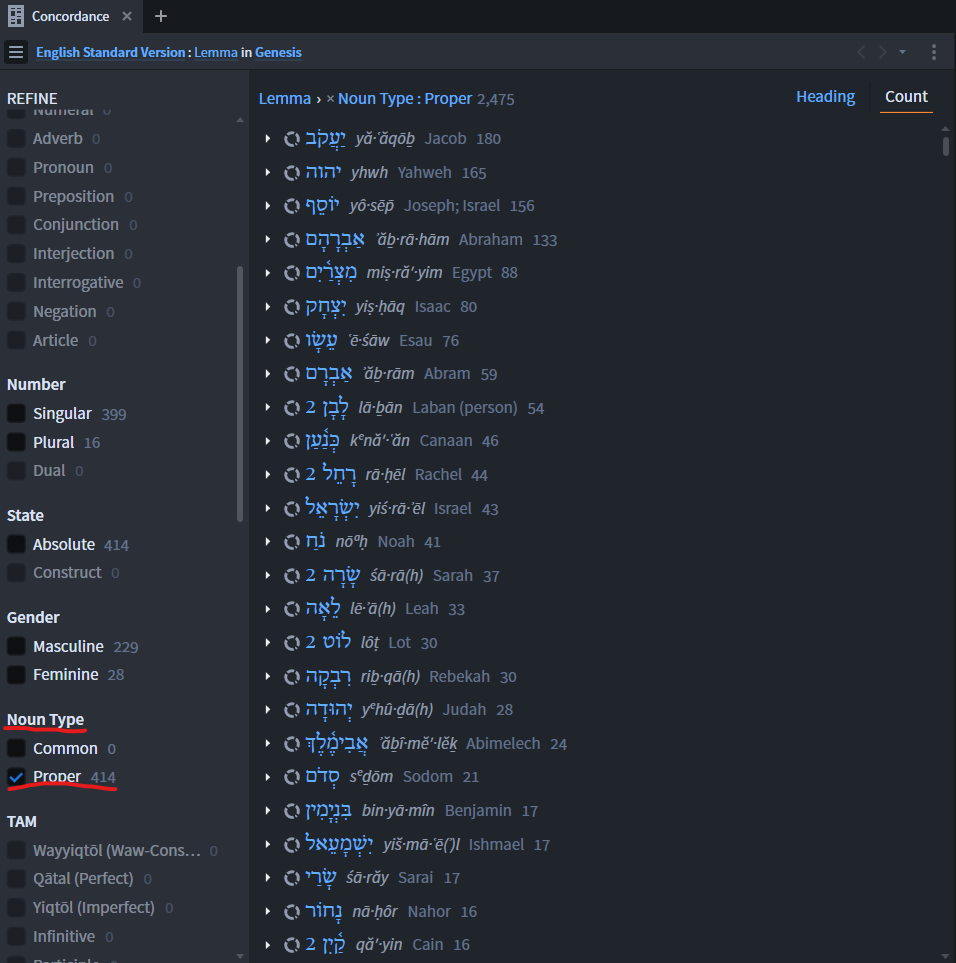Check the Adverb checkbox
Image resolution: width=956 pixels, height=963 pixels.
point(17,139)
